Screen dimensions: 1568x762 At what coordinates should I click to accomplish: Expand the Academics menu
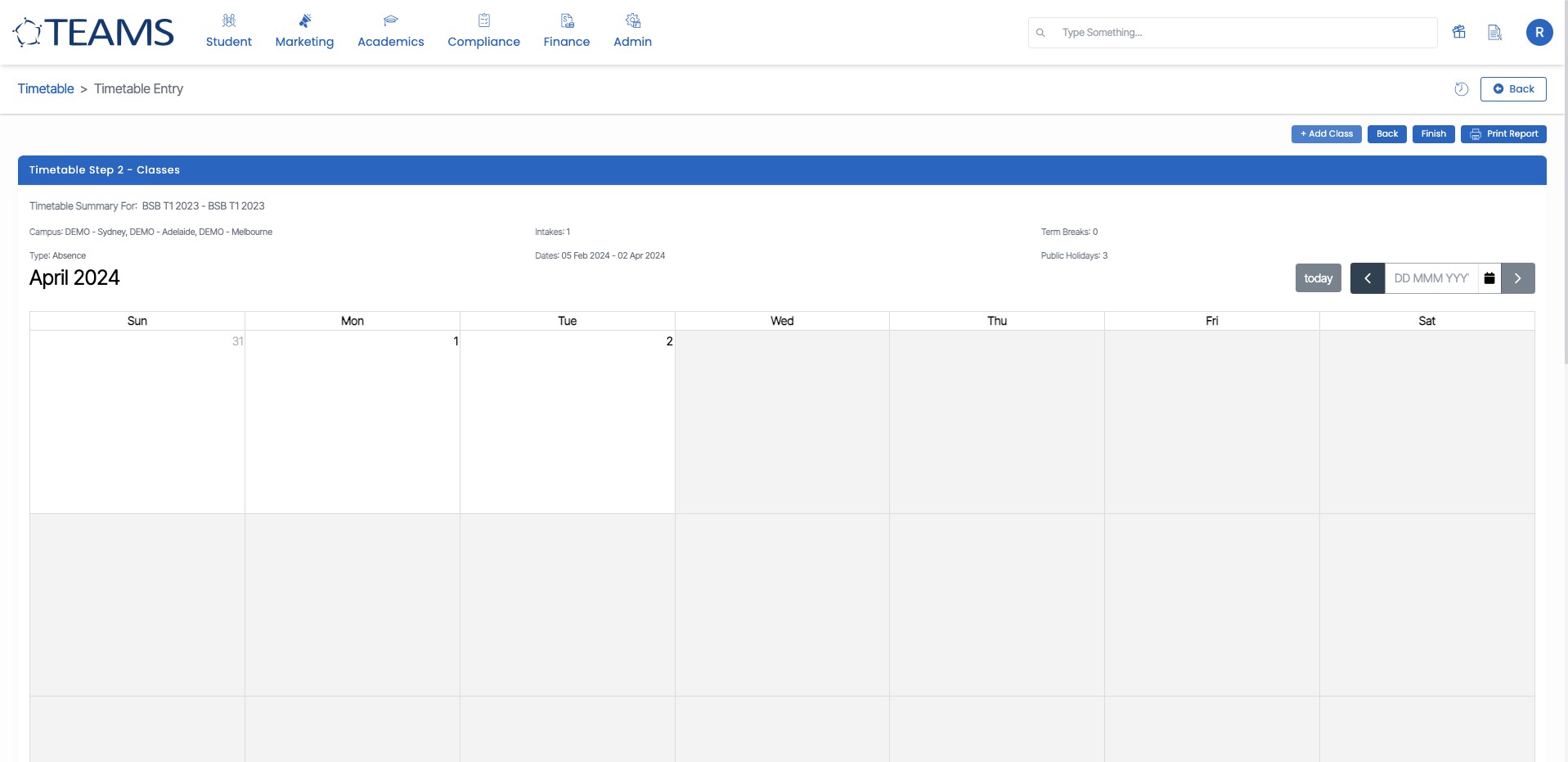(390, 31)
